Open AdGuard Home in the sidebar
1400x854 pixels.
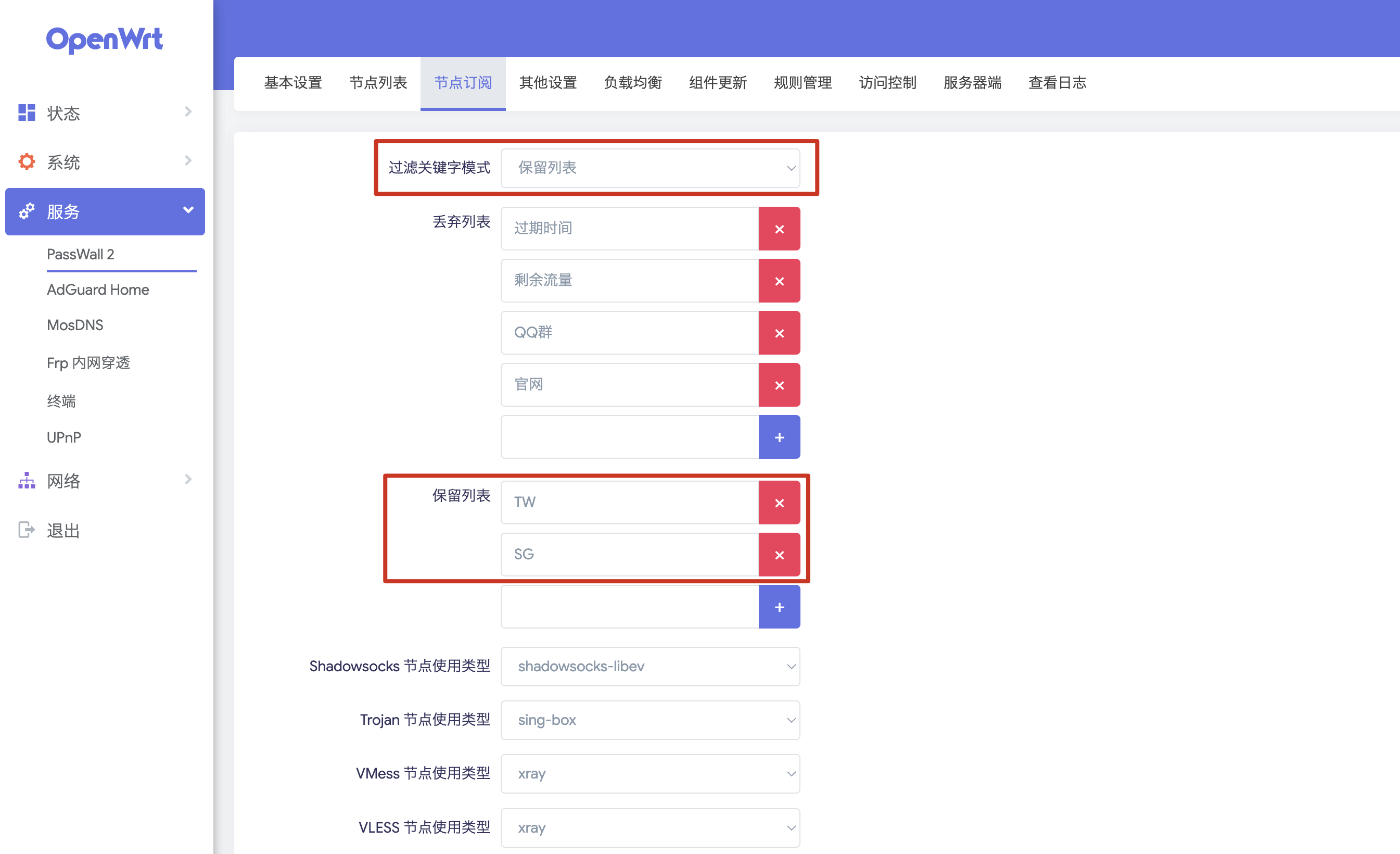coord(98,290)
